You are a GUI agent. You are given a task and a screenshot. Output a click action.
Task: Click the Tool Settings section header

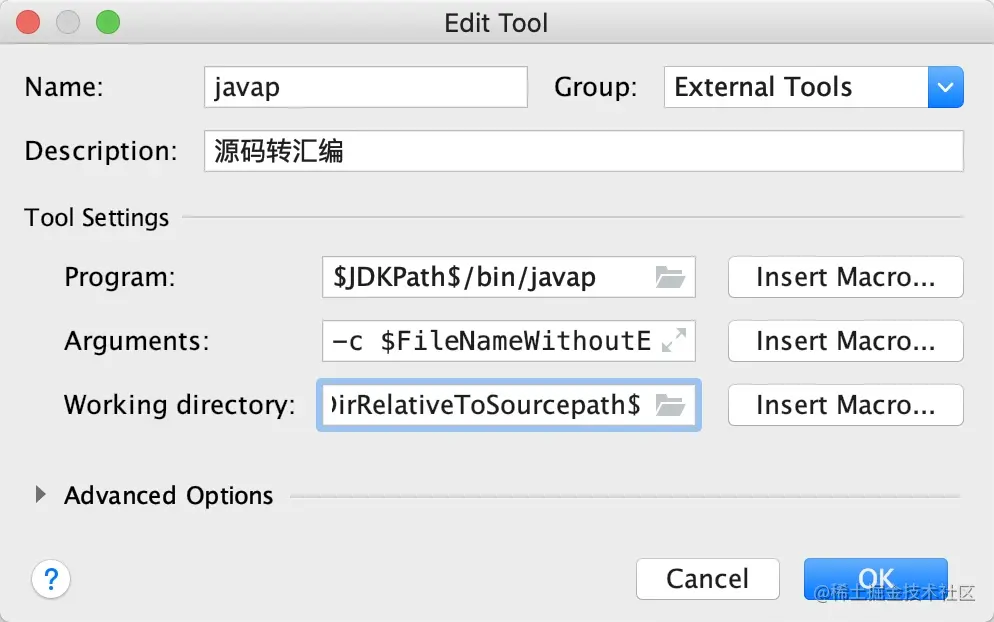(x=97, y=218)
